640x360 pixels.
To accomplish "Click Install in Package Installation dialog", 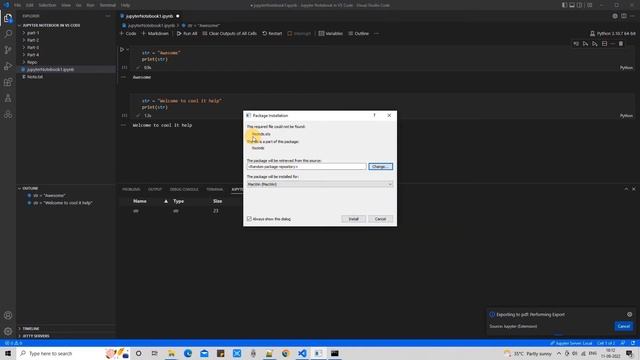I will [x=353, y=219].
